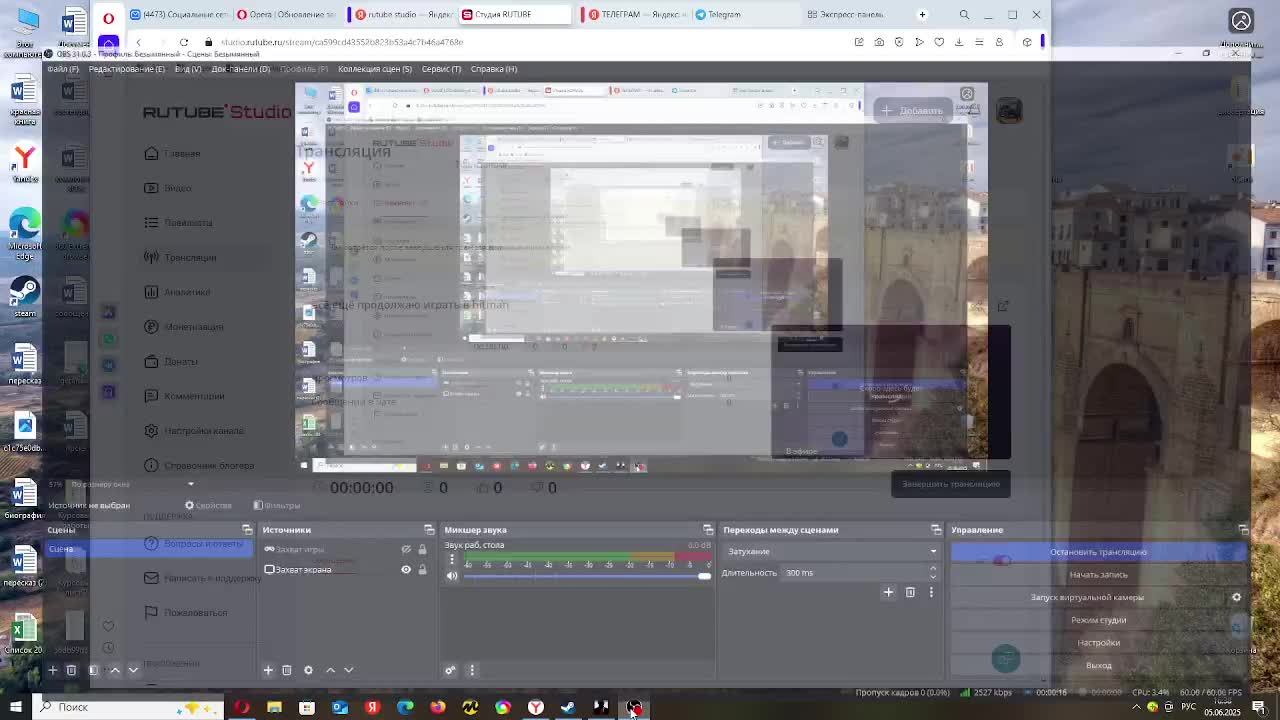Add a new source in Источники panel

(268, 670)
